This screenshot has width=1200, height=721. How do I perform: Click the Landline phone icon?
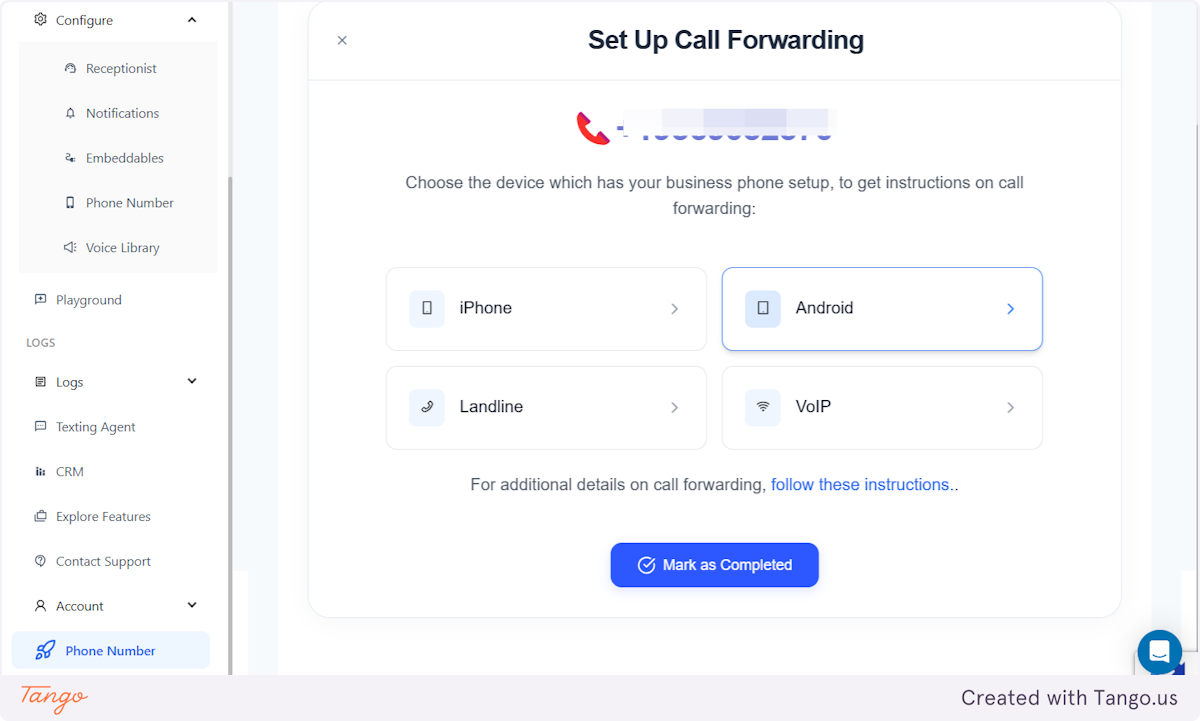coord(427,407)
